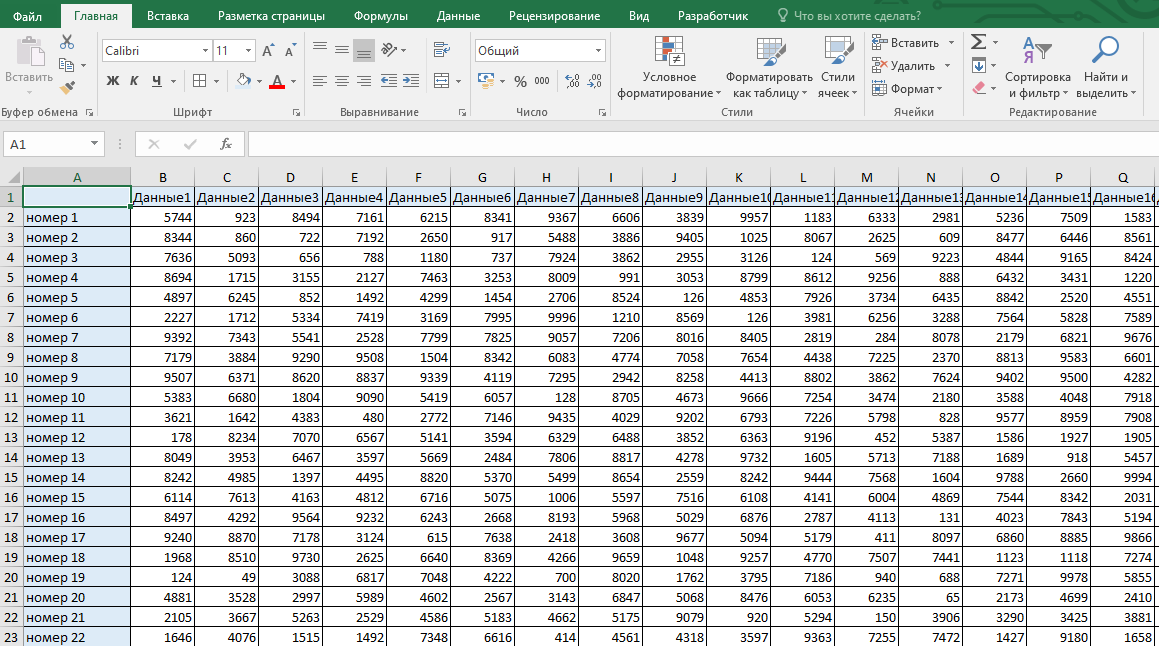Switch to the Формулы ribbon tab

pyautogui.click(x=380, y=16)
